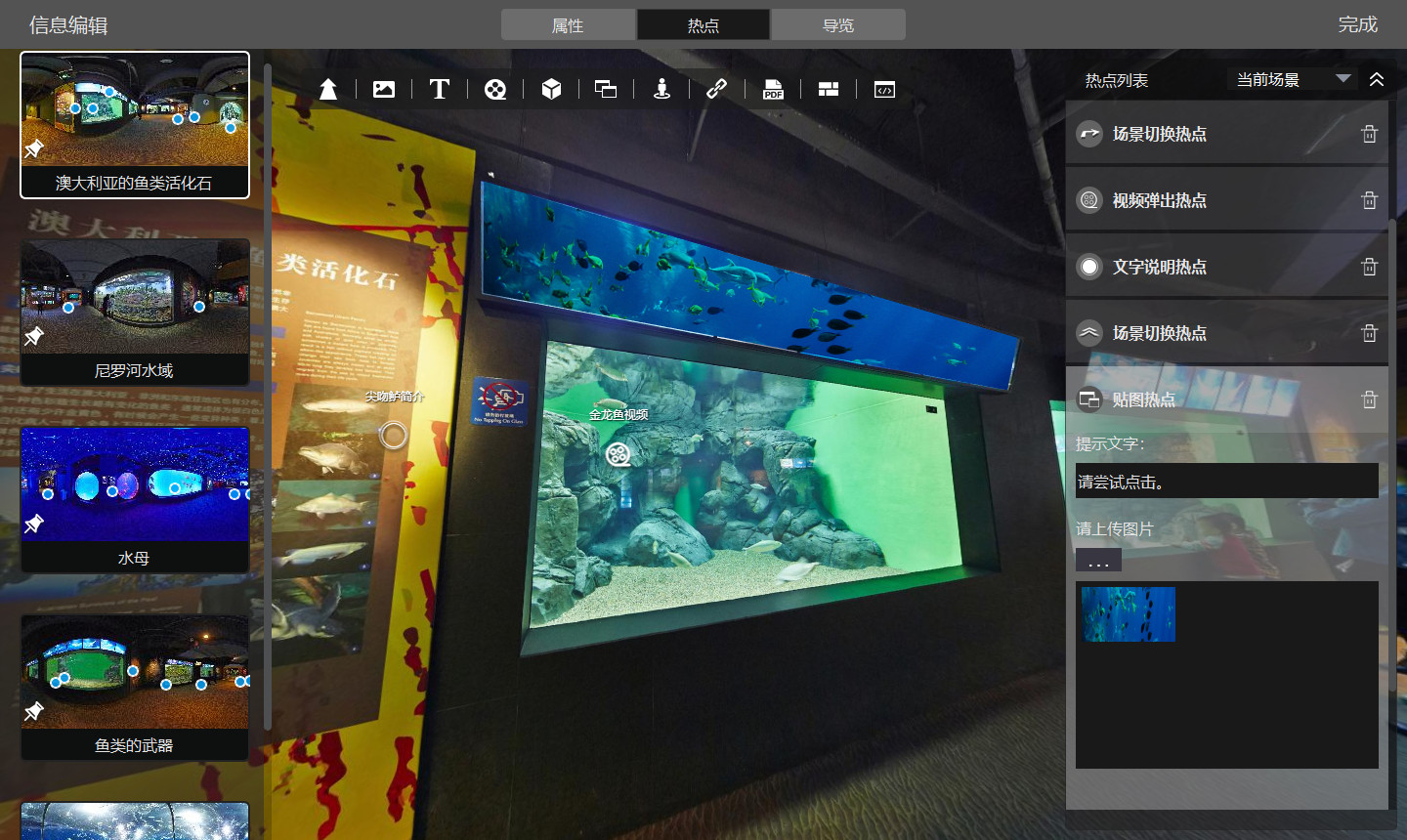Select the link chain hotspot tool
Viewport: 1407px width, 840px height.
tap(716, 90)
